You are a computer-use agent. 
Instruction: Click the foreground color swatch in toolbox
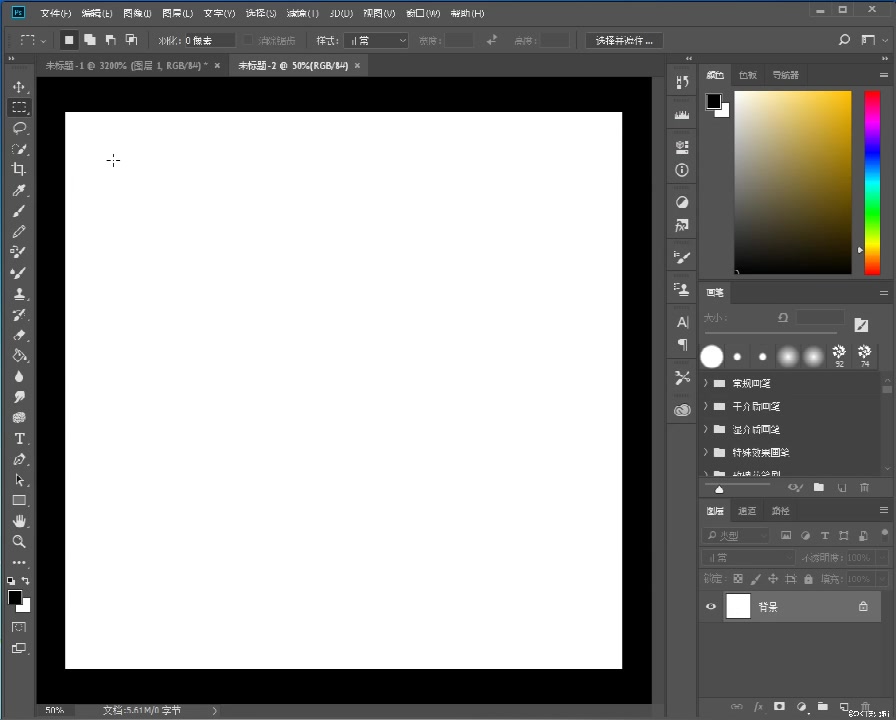coord(15,597)
